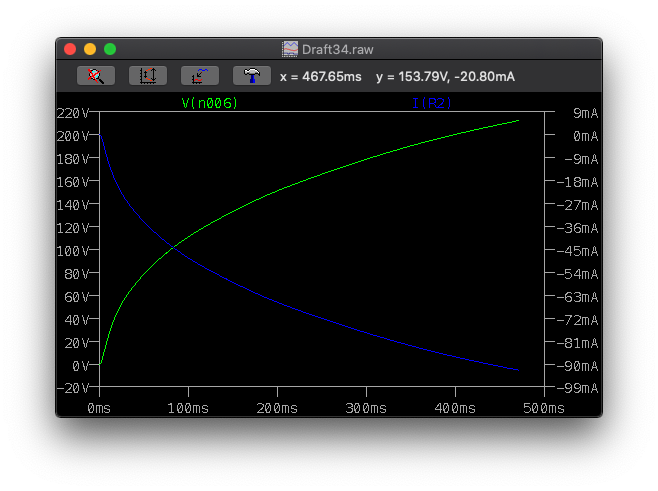This screenshot has width=658, height=491.
Task: Click the 220V left axis label
Action: 73,113
